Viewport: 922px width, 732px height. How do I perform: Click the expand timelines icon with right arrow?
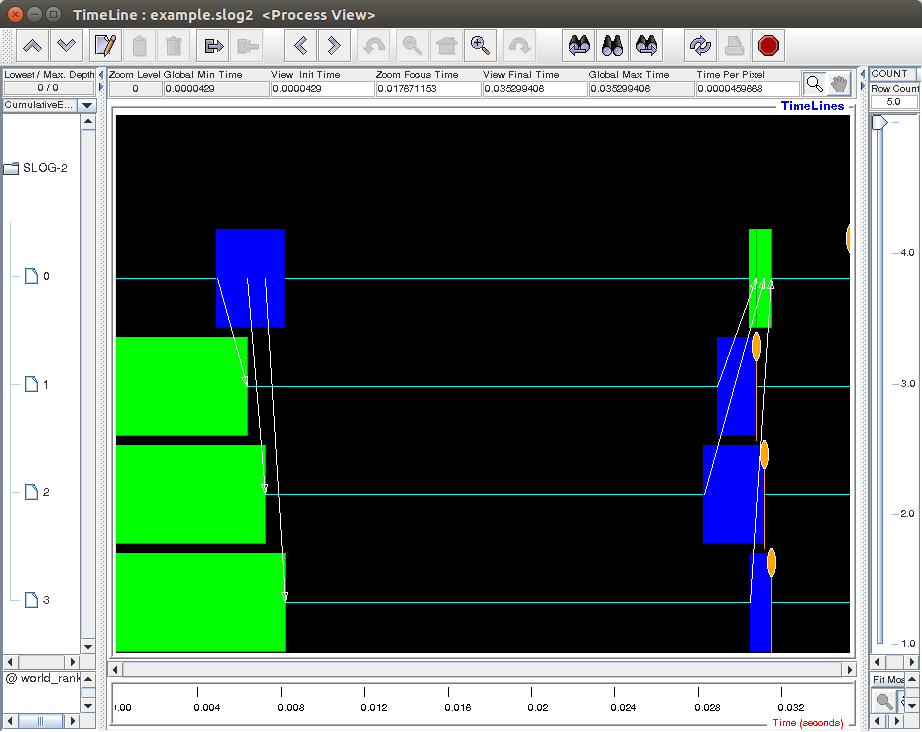[213, 46]
